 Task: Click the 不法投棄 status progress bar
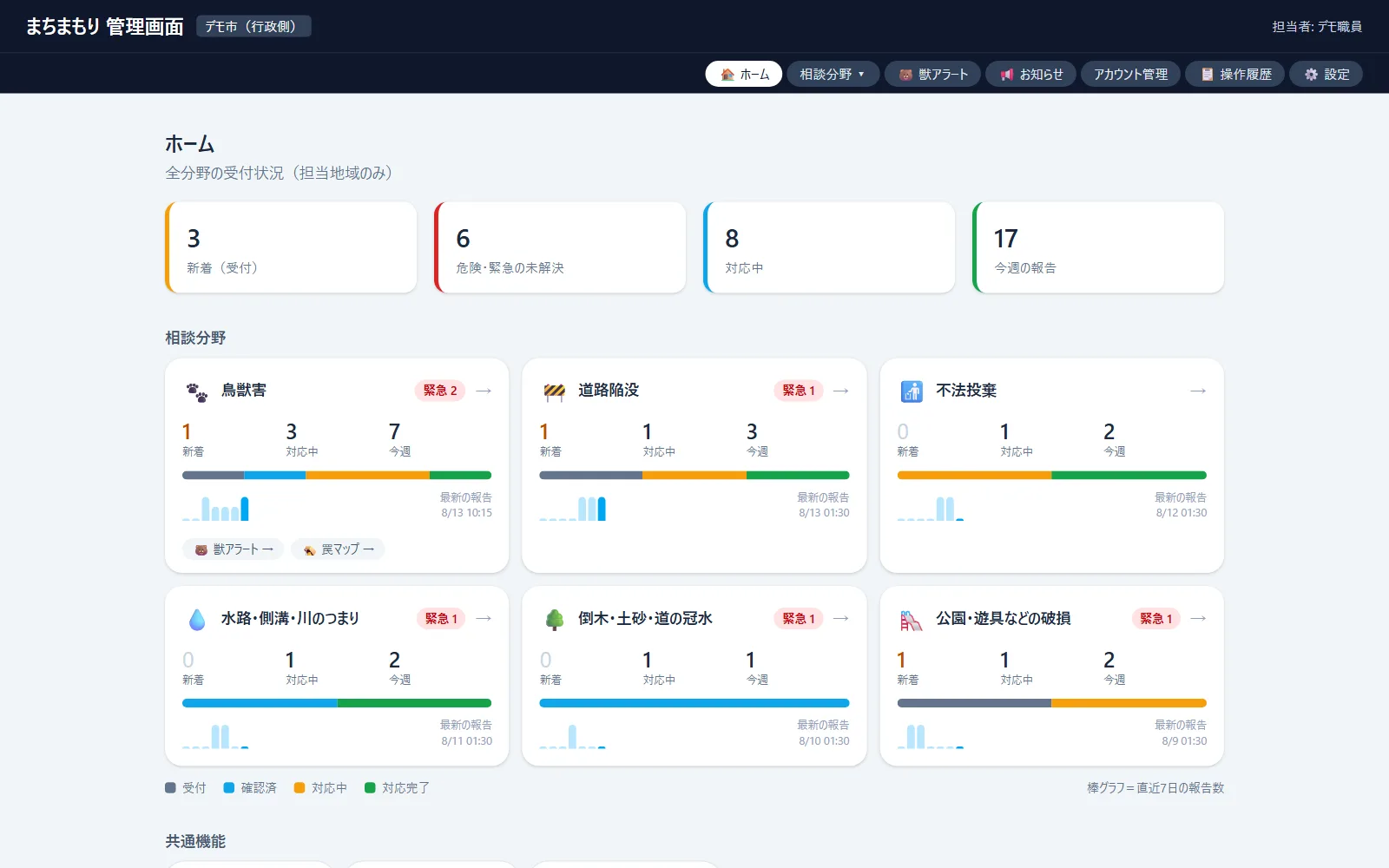tap(1051, 475)
